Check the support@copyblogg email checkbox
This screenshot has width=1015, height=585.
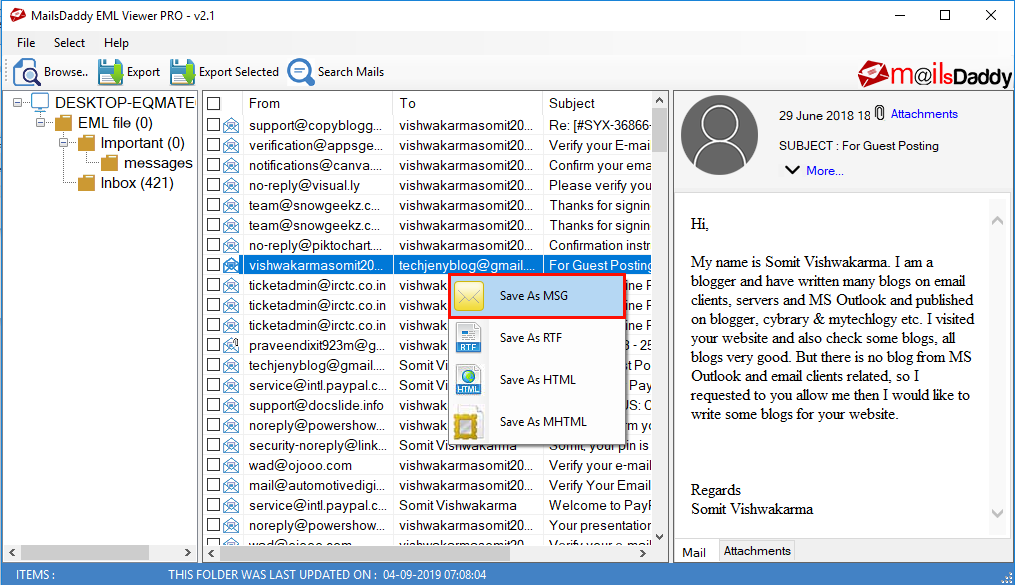[214, 125]
